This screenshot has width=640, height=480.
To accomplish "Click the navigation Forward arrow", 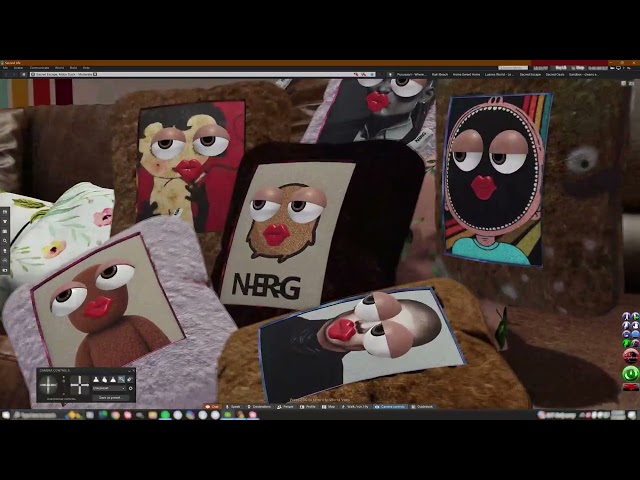I will coord(14,74).
